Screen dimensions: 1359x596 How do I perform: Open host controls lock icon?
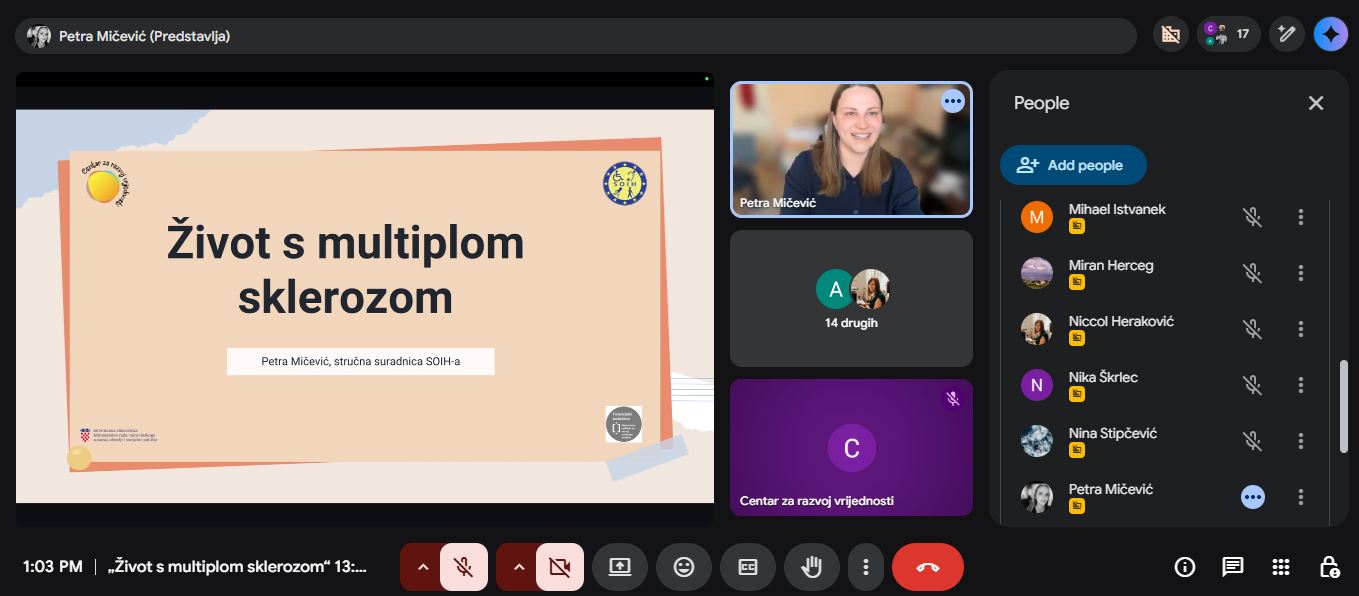[x=1329, y=567]
